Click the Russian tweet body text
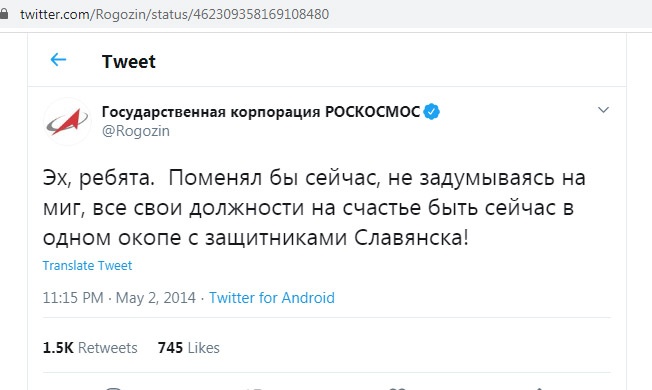Screen dimensions: 652x390 314,207
